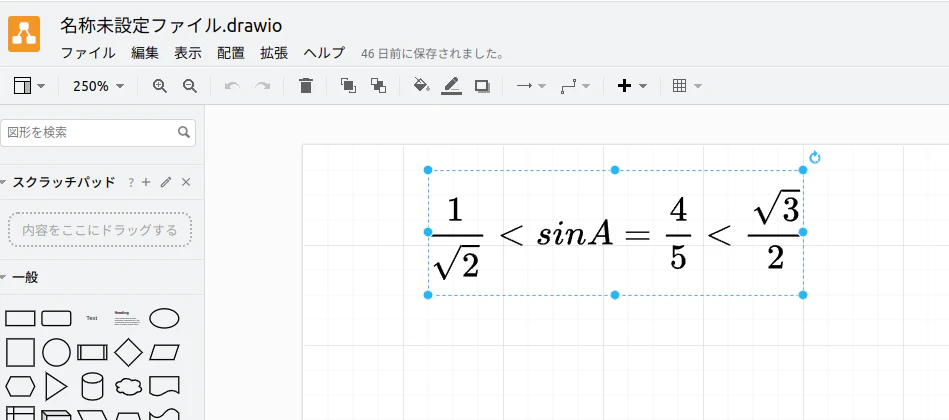Open the view panel layout dropdown
949x420 pixels.
pos(29,86)
